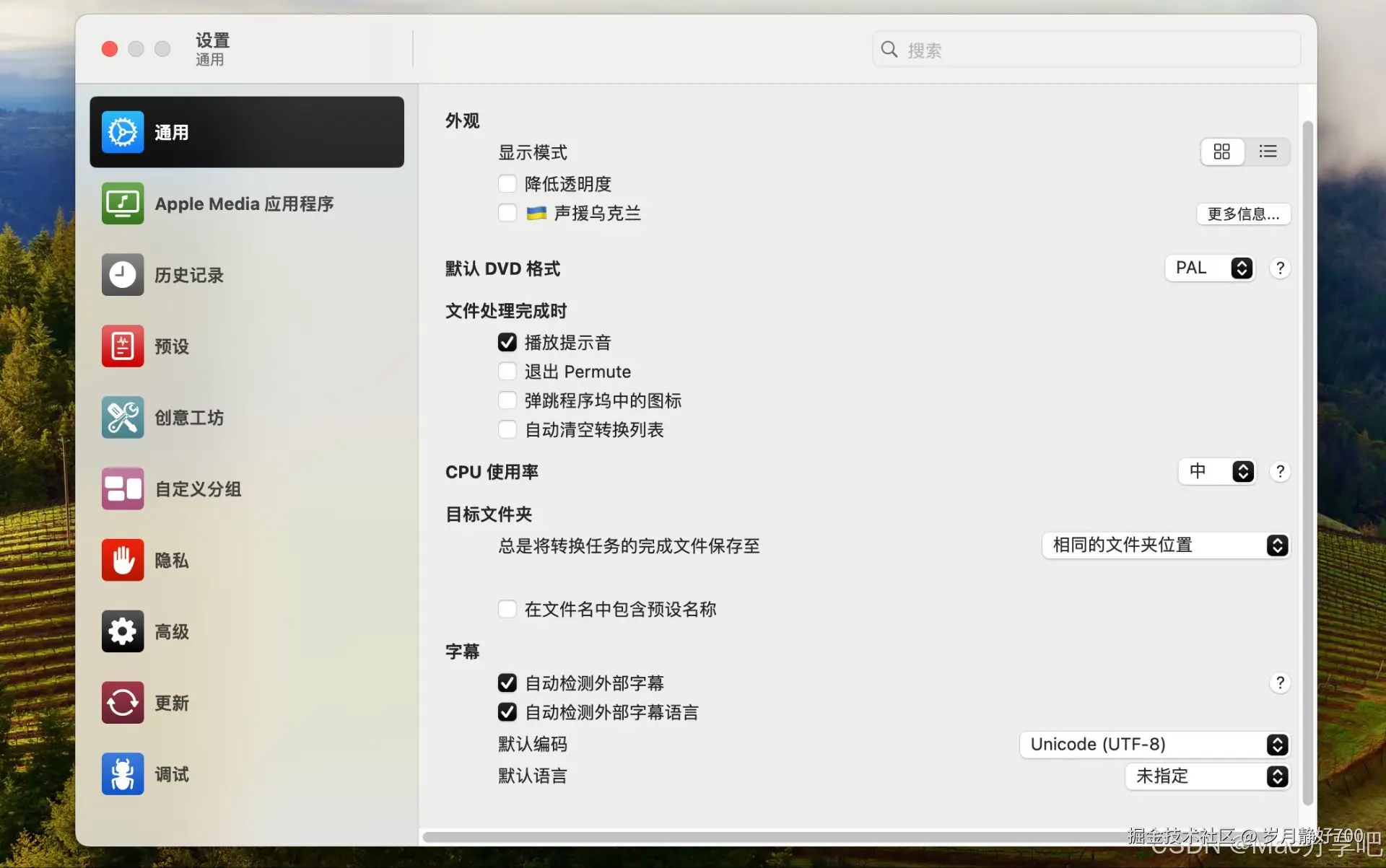Viewport: 1386px width, 868px height.
Task: Click the help button beside DVD format
Action: [1280, 268]
